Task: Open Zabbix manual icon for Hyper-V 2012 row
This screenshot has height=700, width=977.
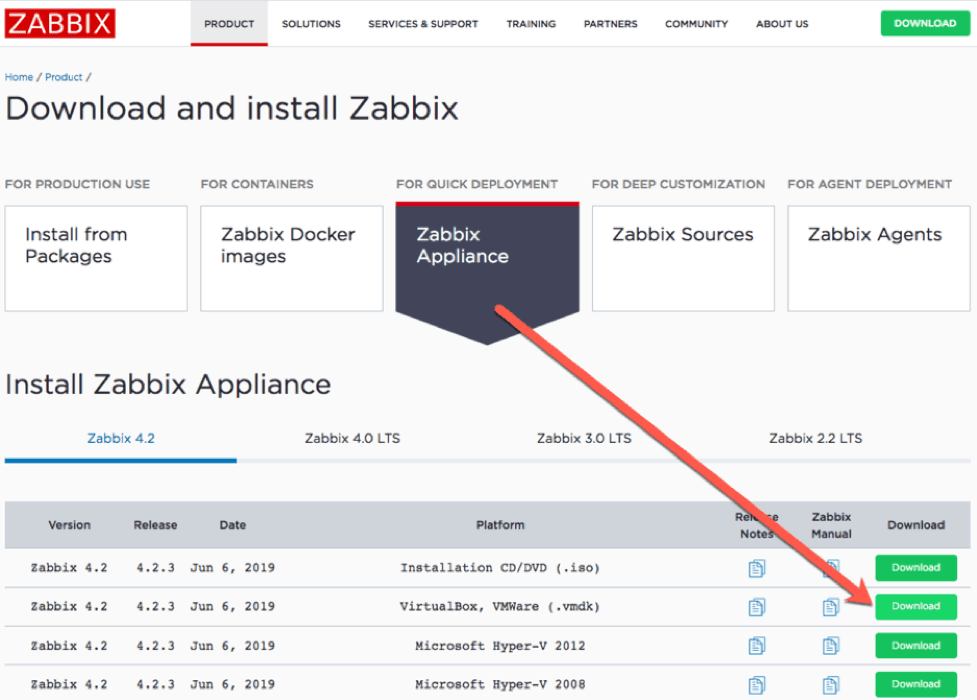Action: click(x=831, y=646)
